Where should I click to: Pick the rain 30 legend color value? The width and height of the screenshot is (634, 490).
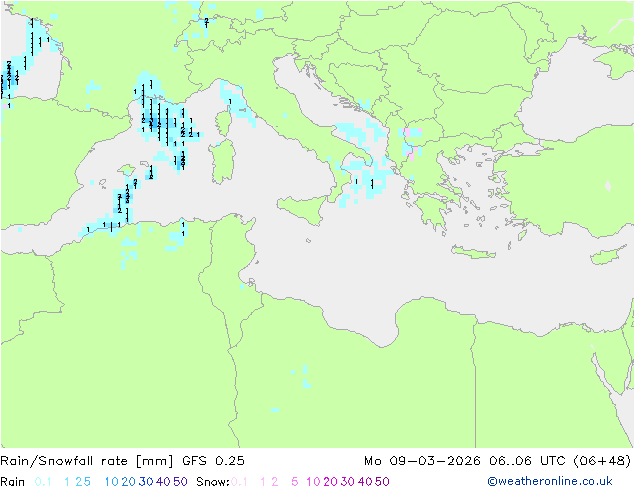point(146,482)
